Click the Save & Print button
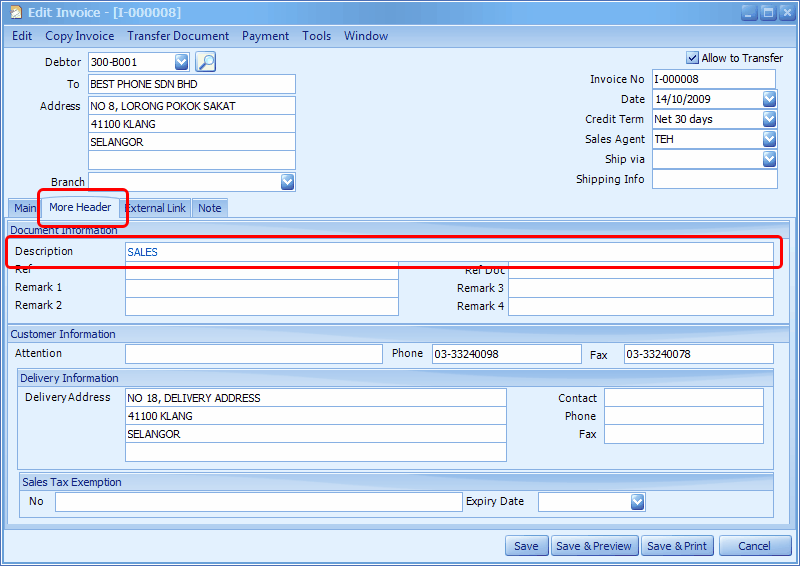The width and height of the screenshot is (800, 566). pos(677,546)
